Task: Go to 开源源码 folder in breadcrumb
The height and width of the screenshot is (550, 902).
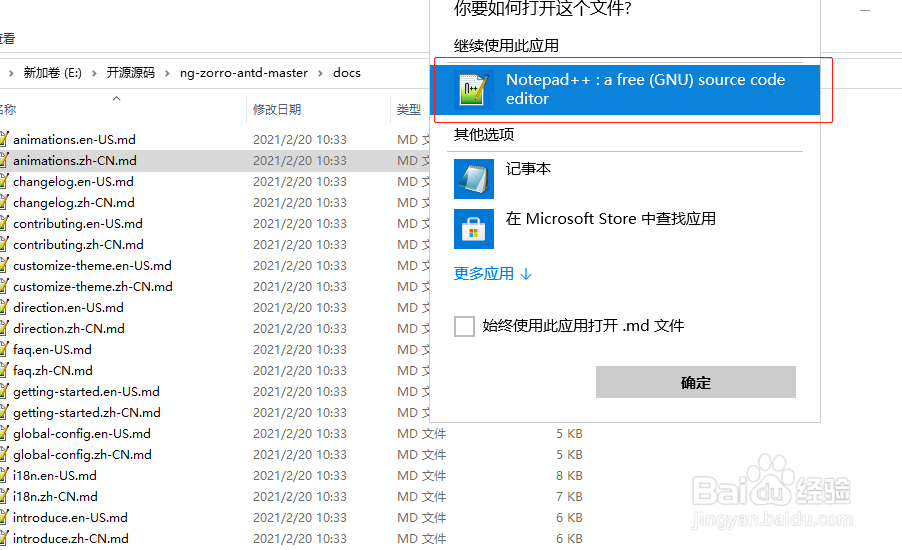Action: [131, 73]
